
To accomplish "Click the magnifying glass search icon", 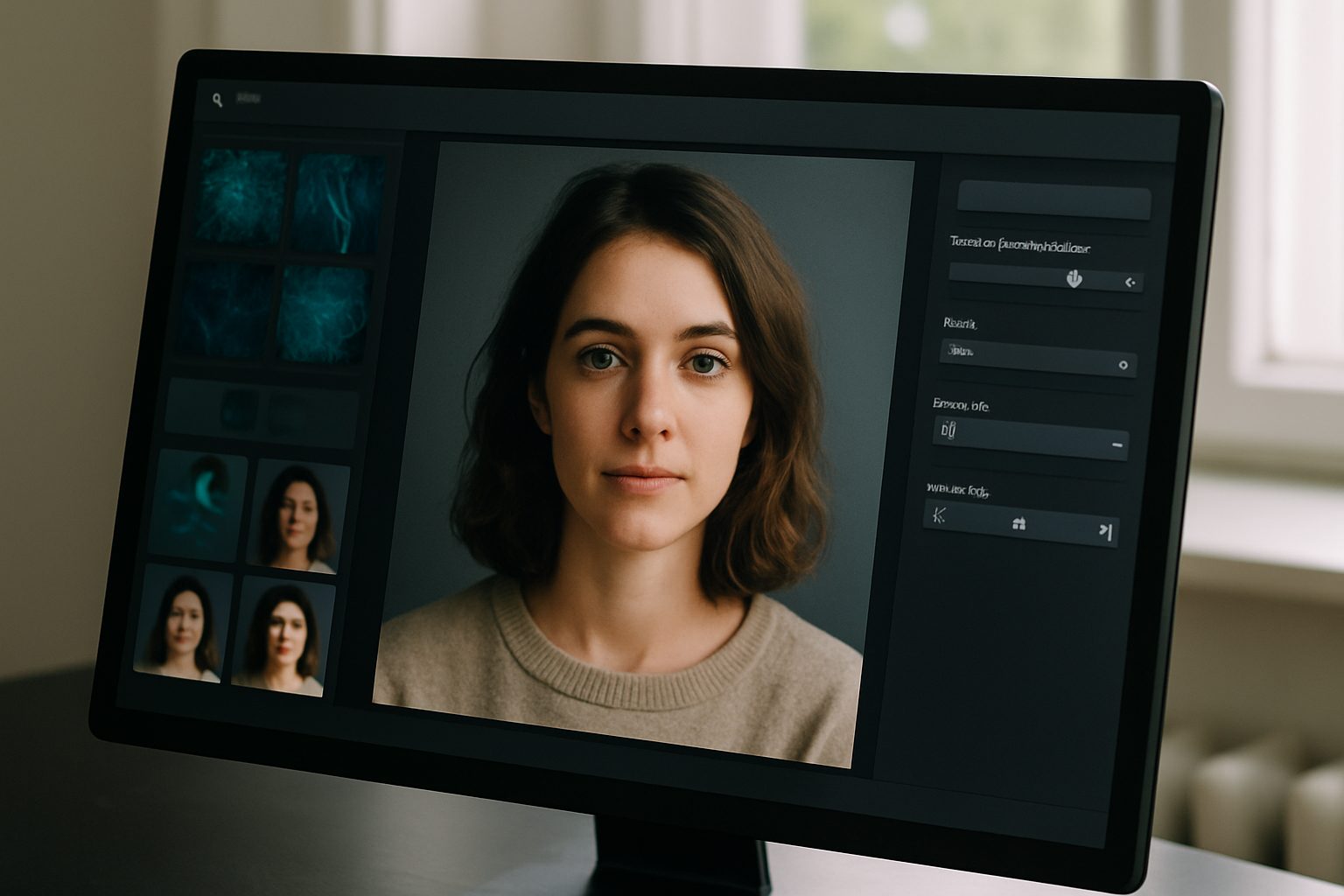I will tap(217, 101).
